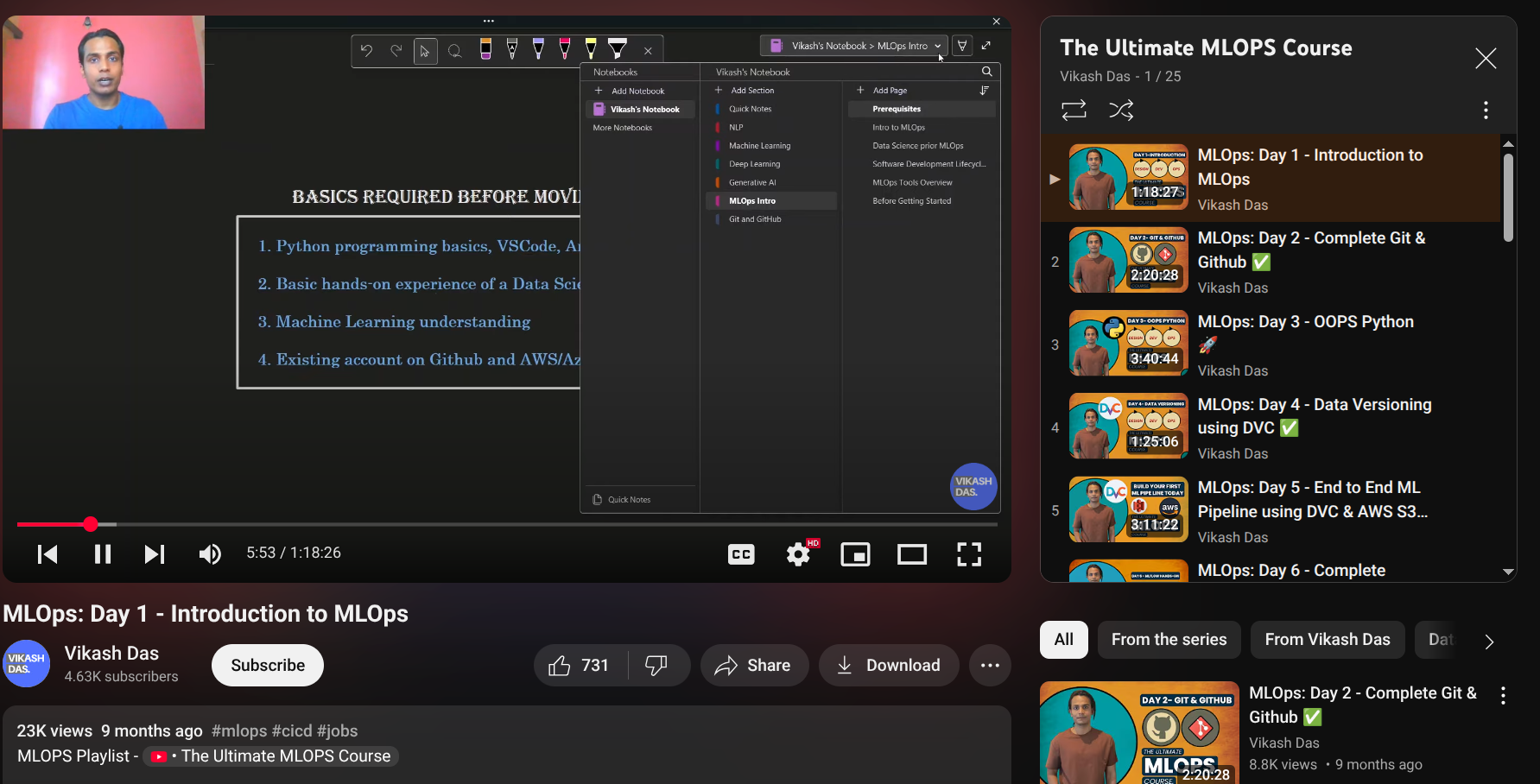Image resolution: width=1540 pixels, height=784 pixels.
Task: Sort pages using sort icon
Action: click(984, 91)
